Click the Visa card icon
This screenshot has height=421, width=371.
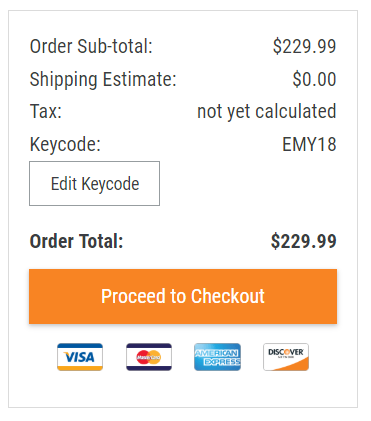pos(80,357)
